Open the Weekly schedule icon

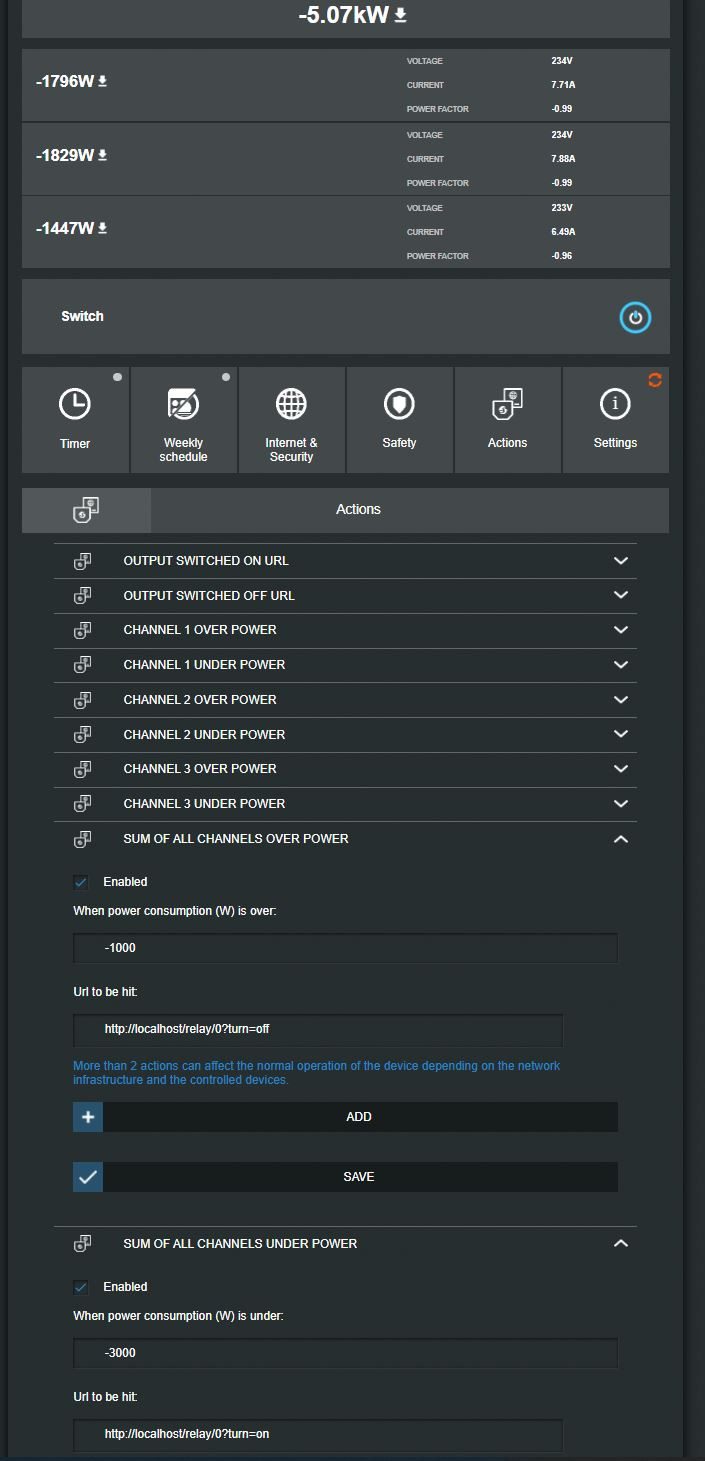[x=183, y=404]
